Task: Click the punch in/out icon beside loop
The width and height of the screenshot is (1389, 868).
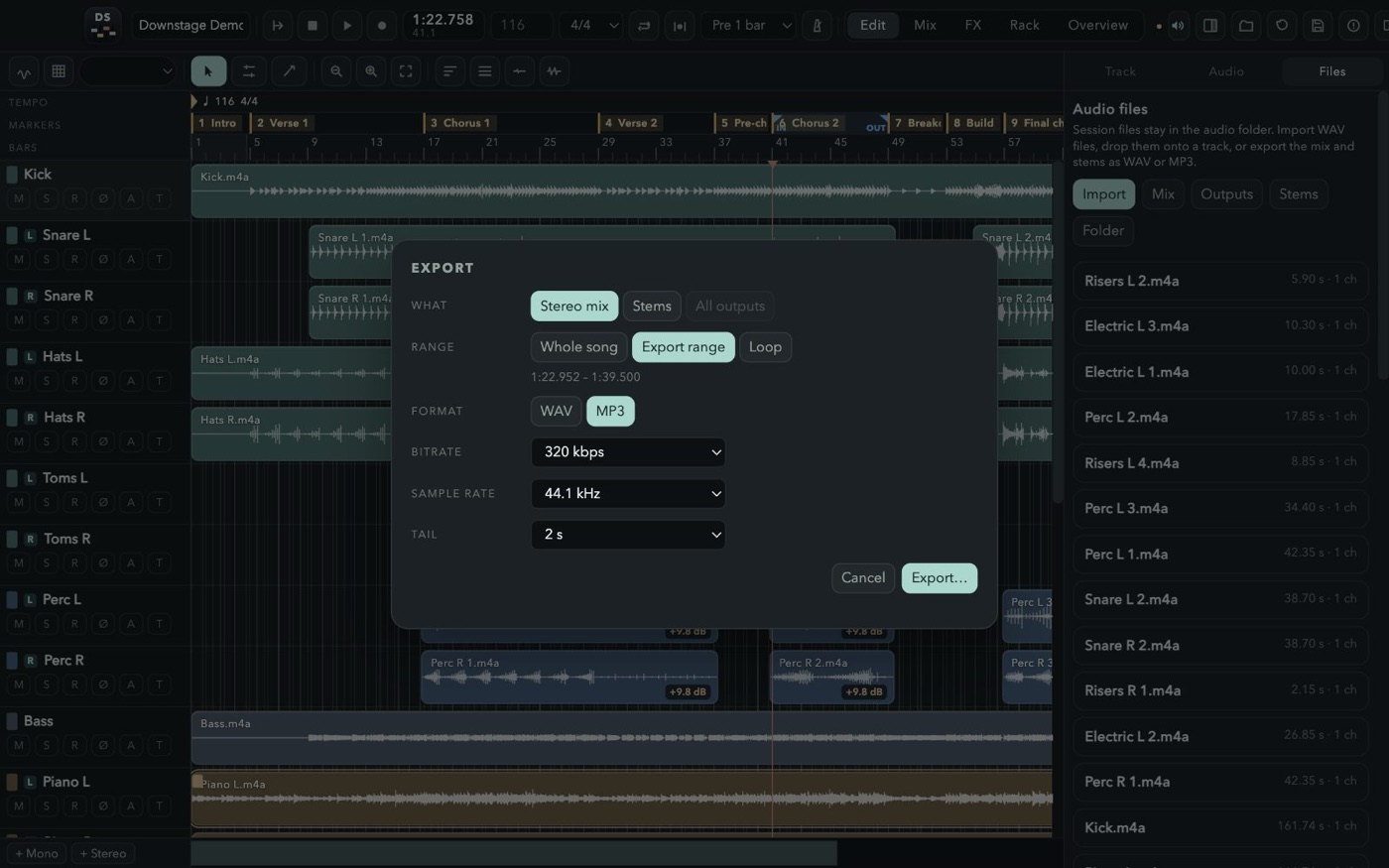Action: (x=680, y=26)
